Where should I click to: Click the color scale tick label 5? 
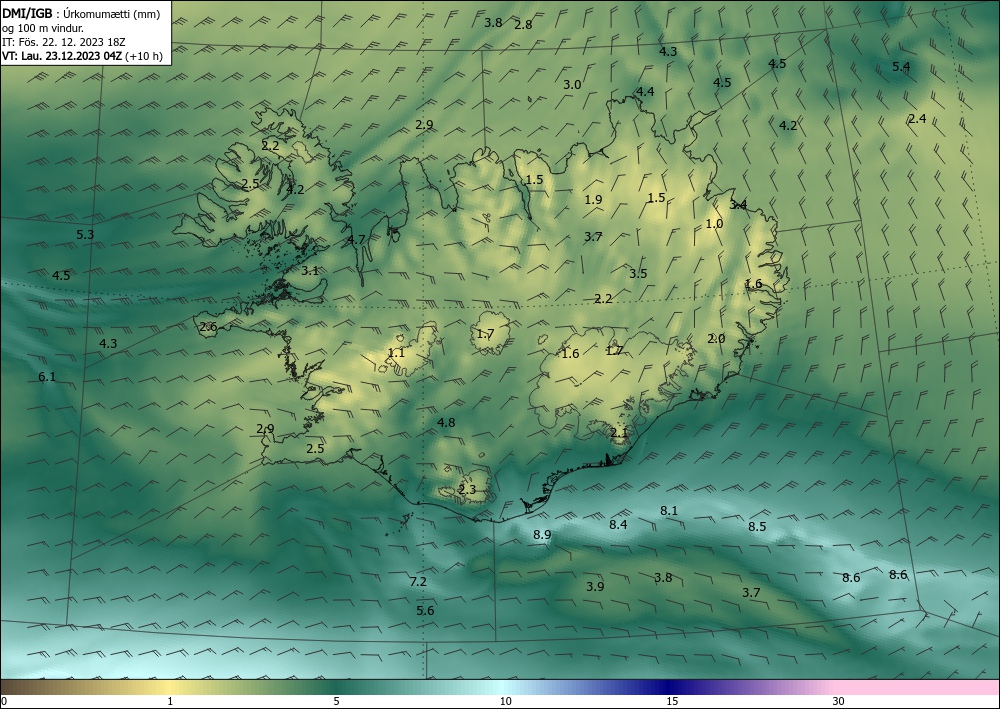[x=336, y=701]
